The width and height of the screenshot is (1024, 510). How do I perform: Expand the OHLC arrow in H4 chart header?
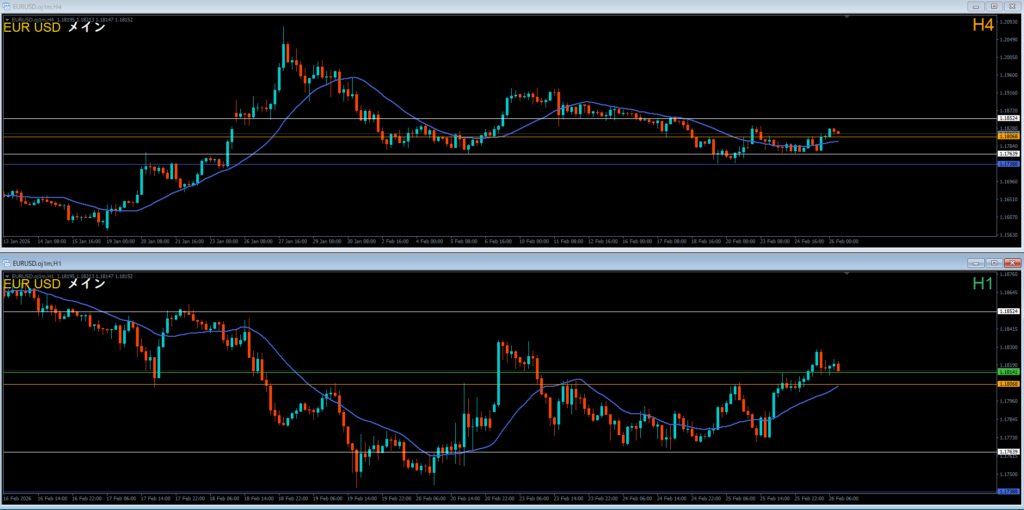click(7, 20)
